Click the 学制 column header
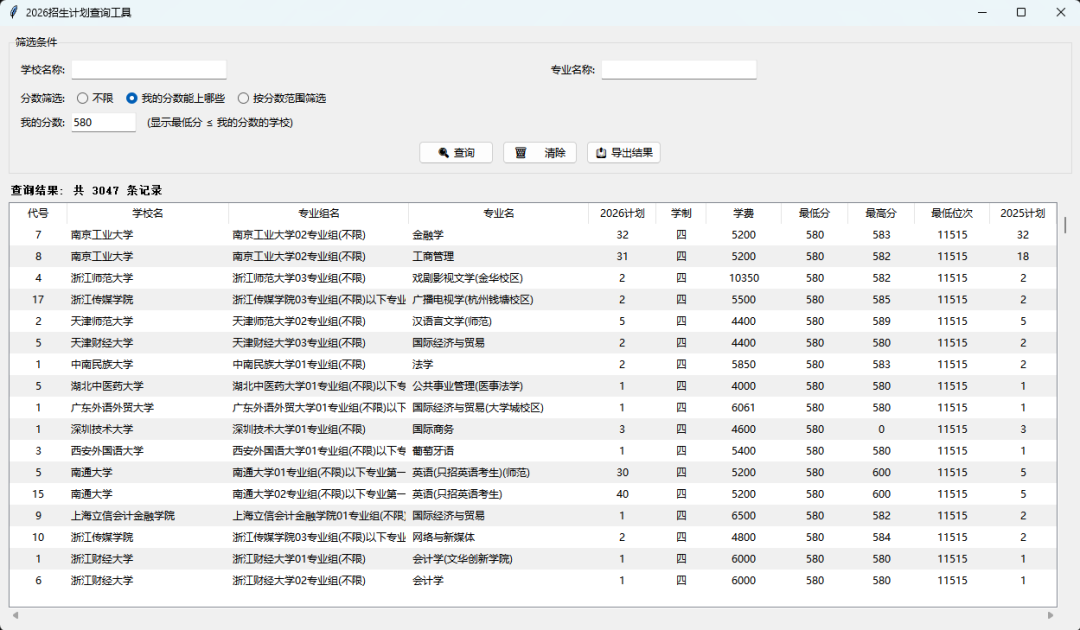Image resolution: width=1080 pixels, height=630 pixels. point(681,213)
